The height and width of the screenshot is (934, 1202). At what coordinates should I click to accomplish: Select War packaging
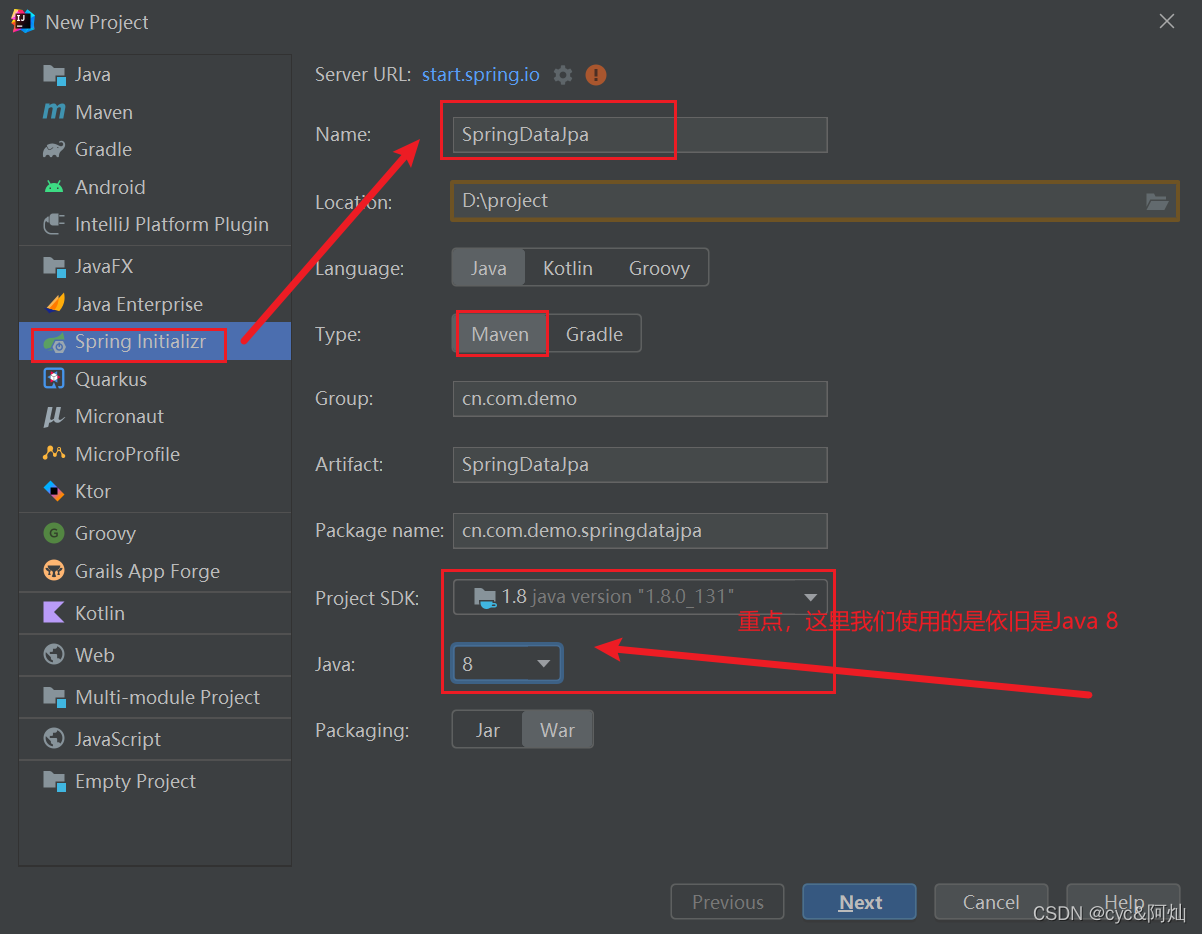pyautogui.click(x=558, y=730)
